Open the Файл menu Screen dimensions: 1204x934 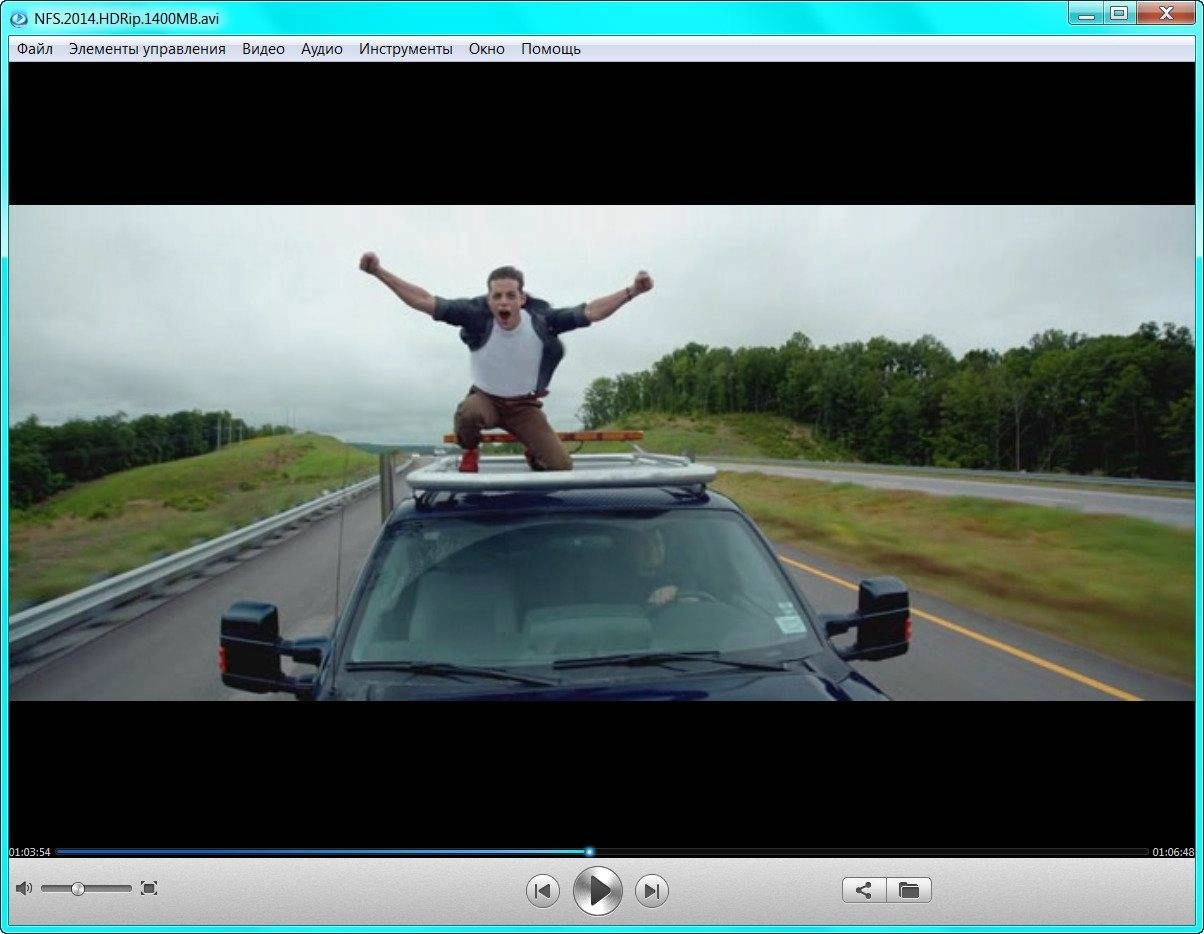[x=35, y=49]
